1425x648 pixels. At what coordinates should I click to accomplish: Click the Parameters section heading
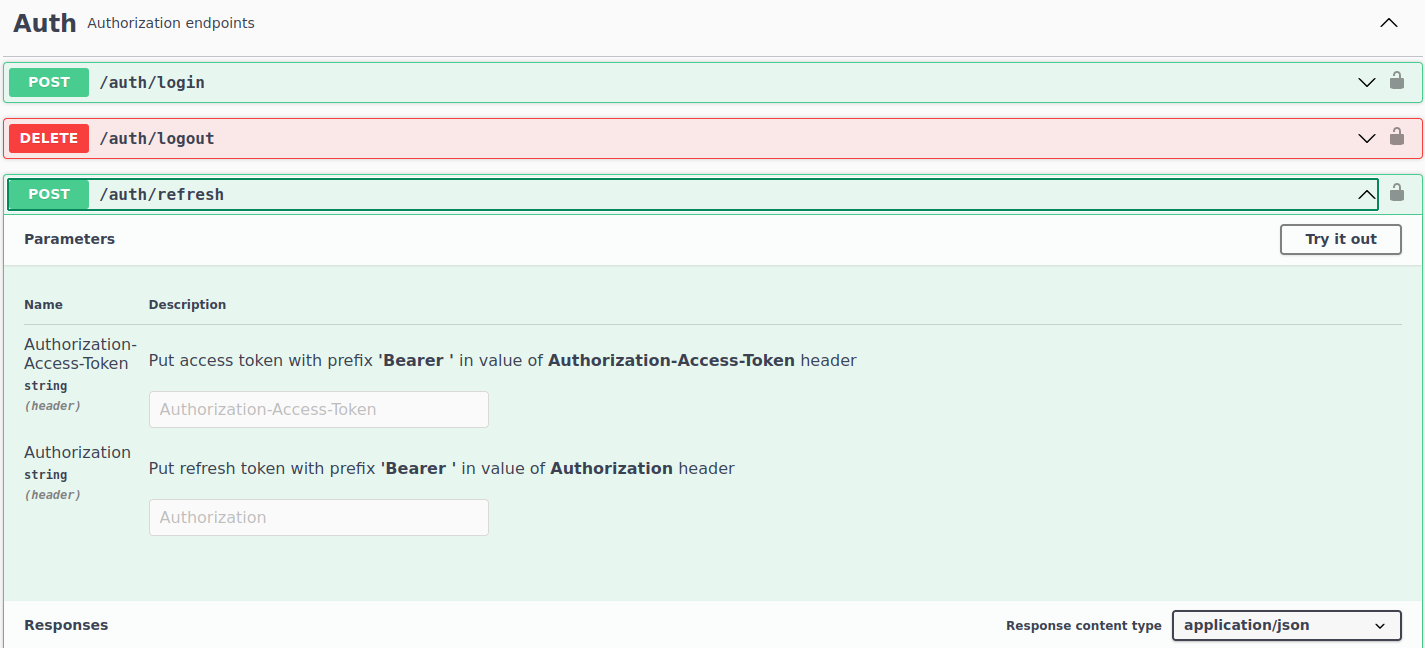click(x=70, y=239)
